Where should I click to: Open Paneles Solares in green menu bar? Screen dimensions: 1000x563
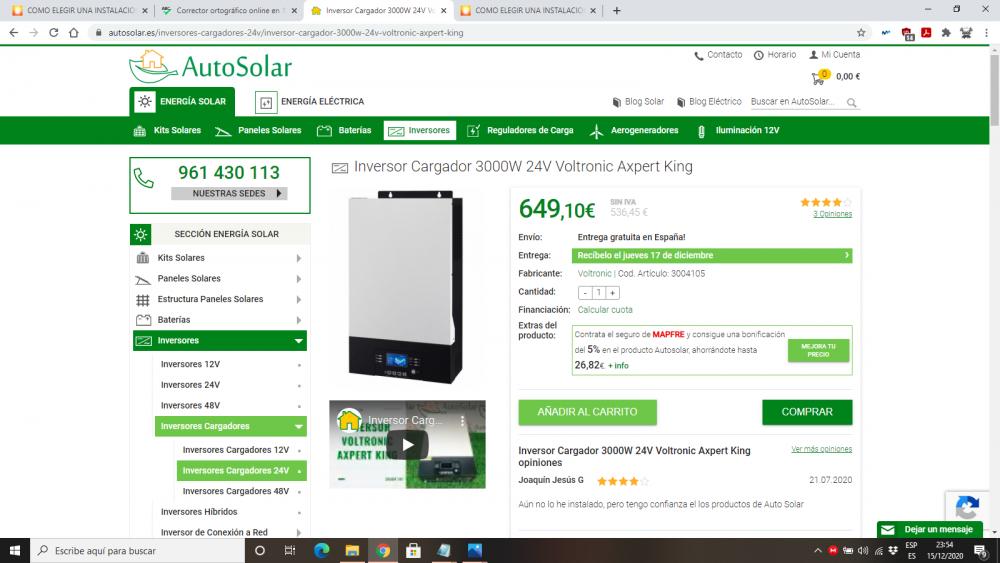pyautogui.click(x=258, y=130)
